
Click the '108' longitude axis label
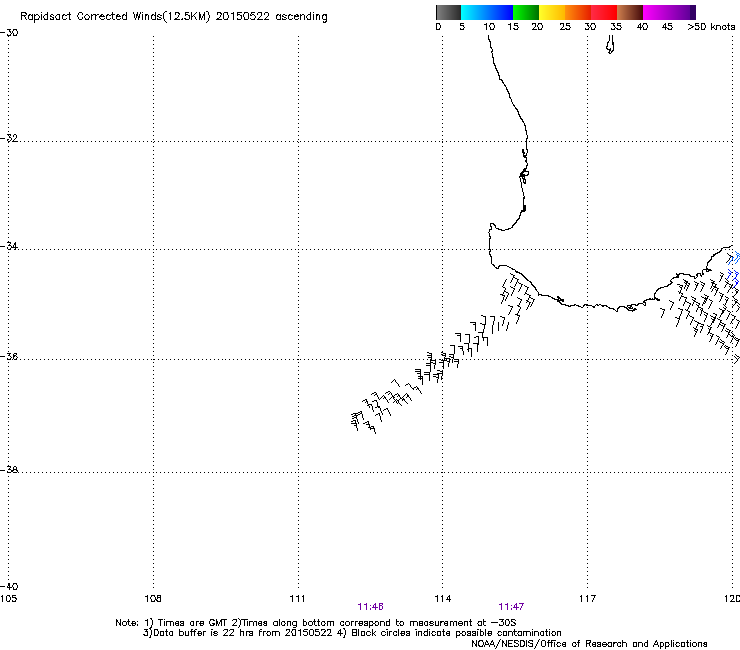(x=153, y=599)
